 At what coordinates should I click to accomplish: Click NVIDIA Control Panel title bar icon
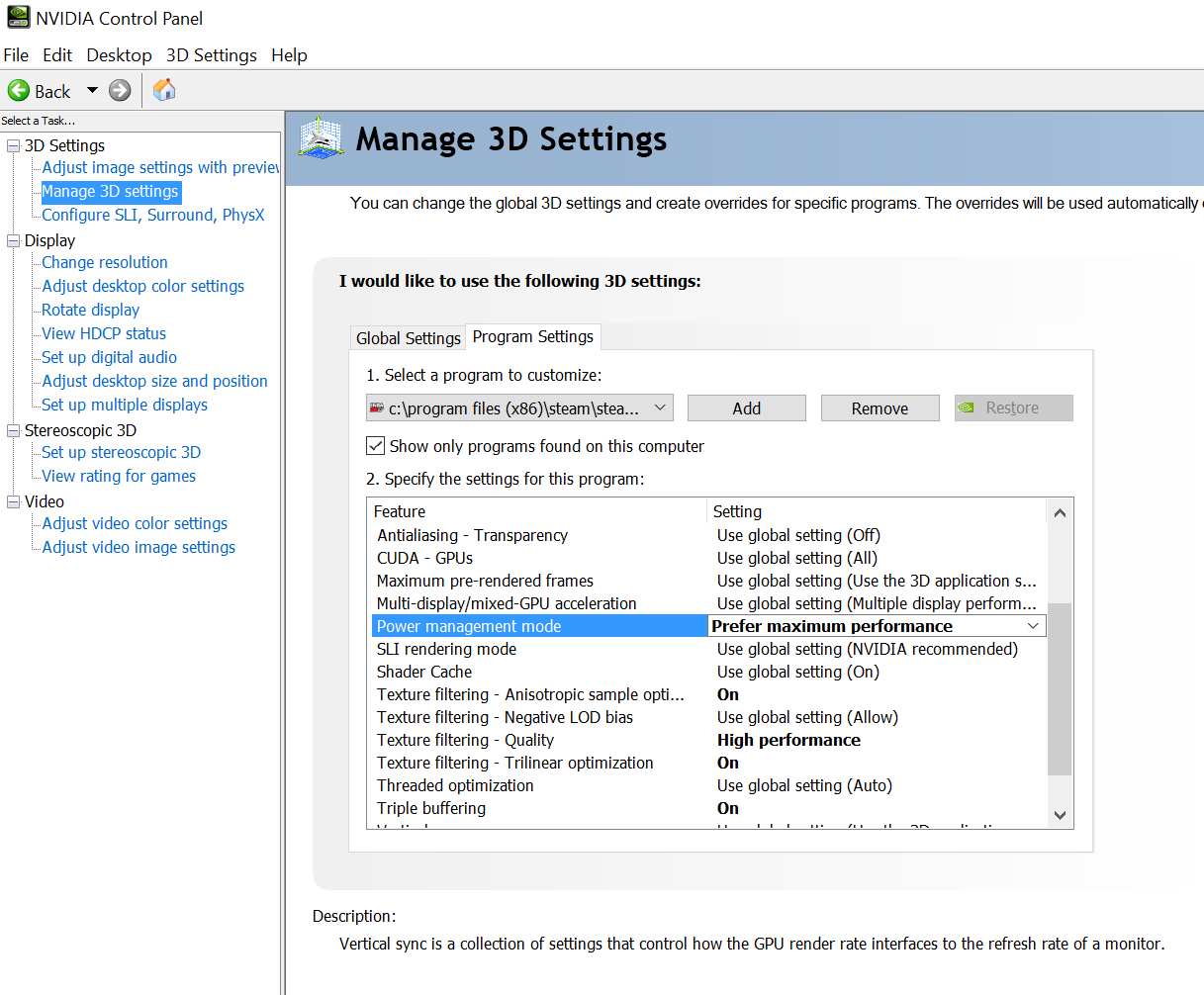18,17
